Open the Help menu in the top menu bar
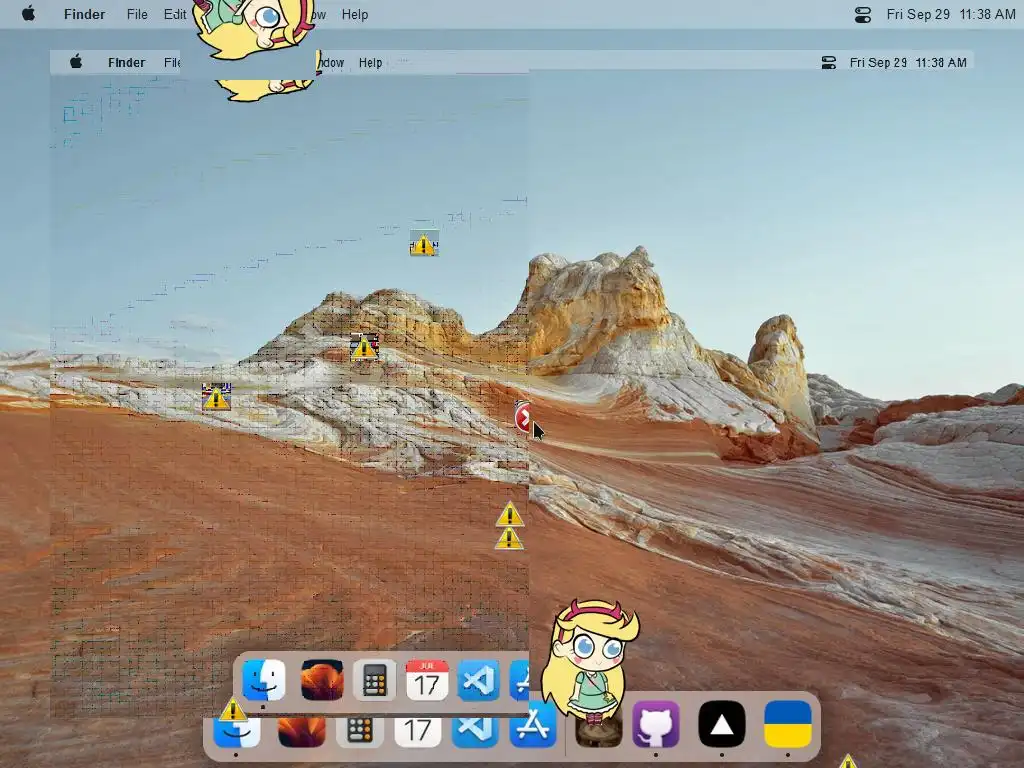 click(355, 14)
